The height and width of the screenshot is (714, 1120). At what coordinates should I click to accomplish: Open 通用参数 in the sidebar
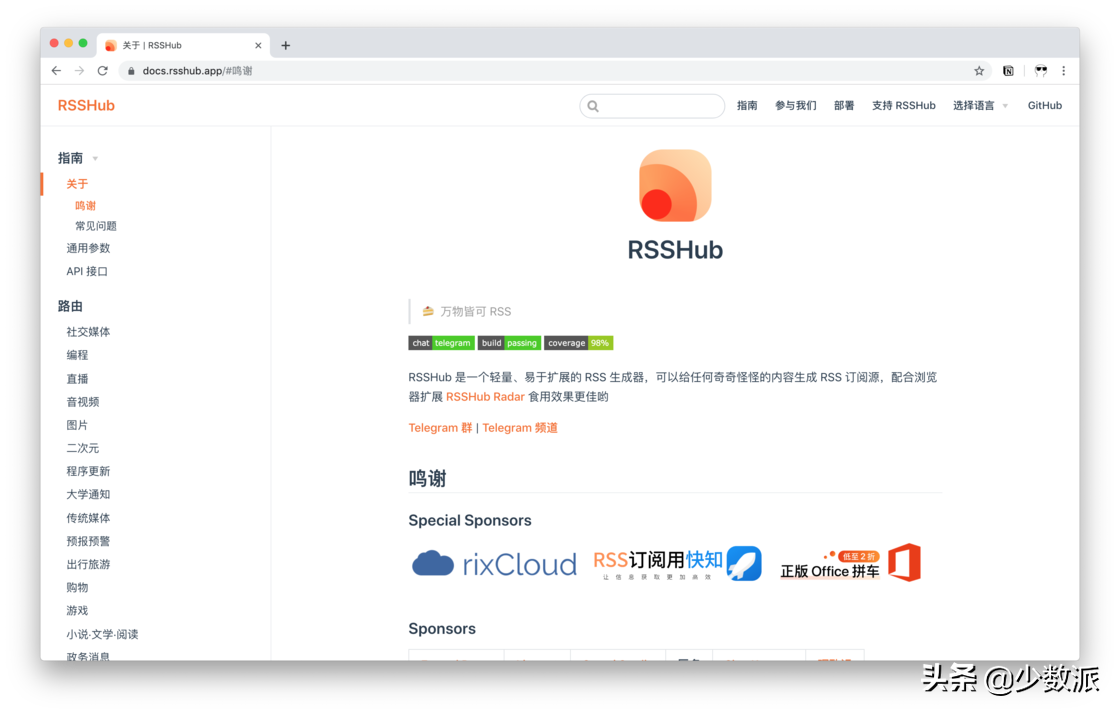(x=89, y=248)
